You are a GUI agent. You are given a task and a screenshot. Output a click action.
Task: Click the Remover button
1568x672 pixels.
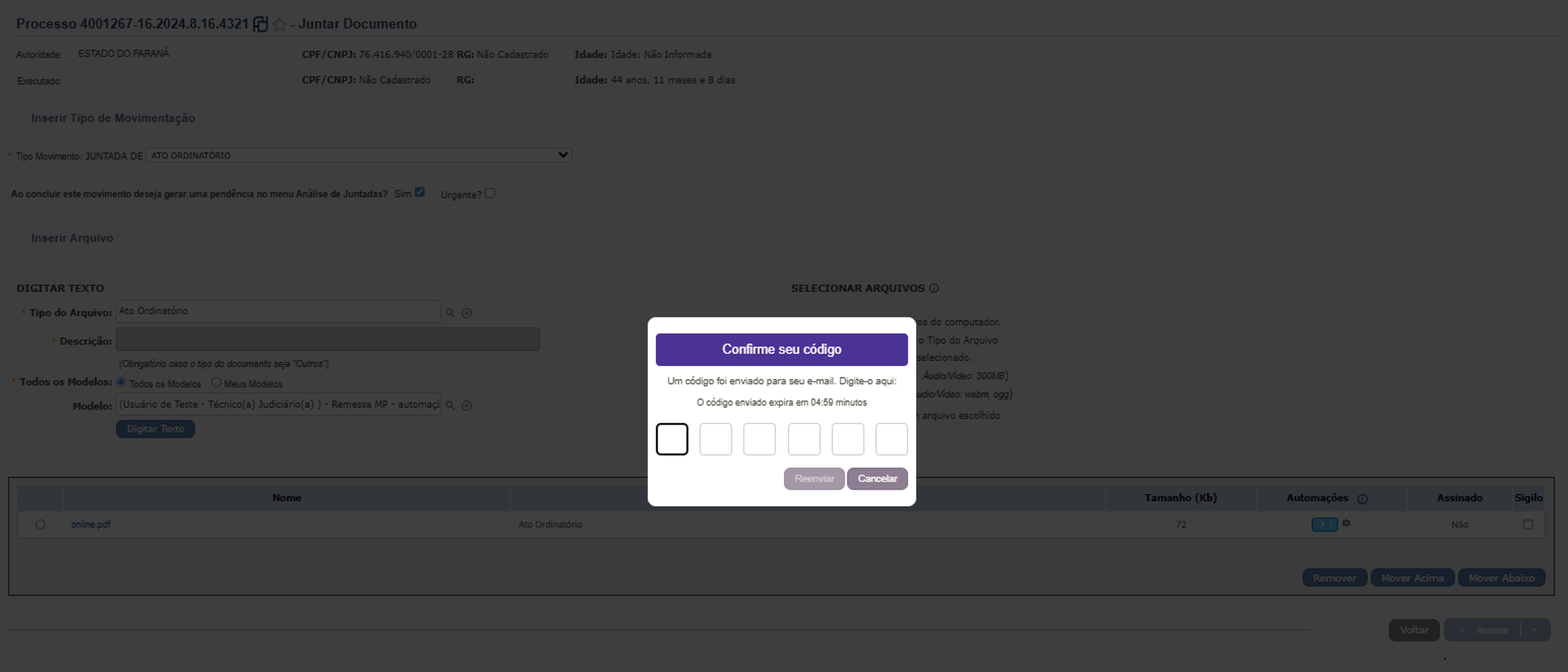(1334, 578)
